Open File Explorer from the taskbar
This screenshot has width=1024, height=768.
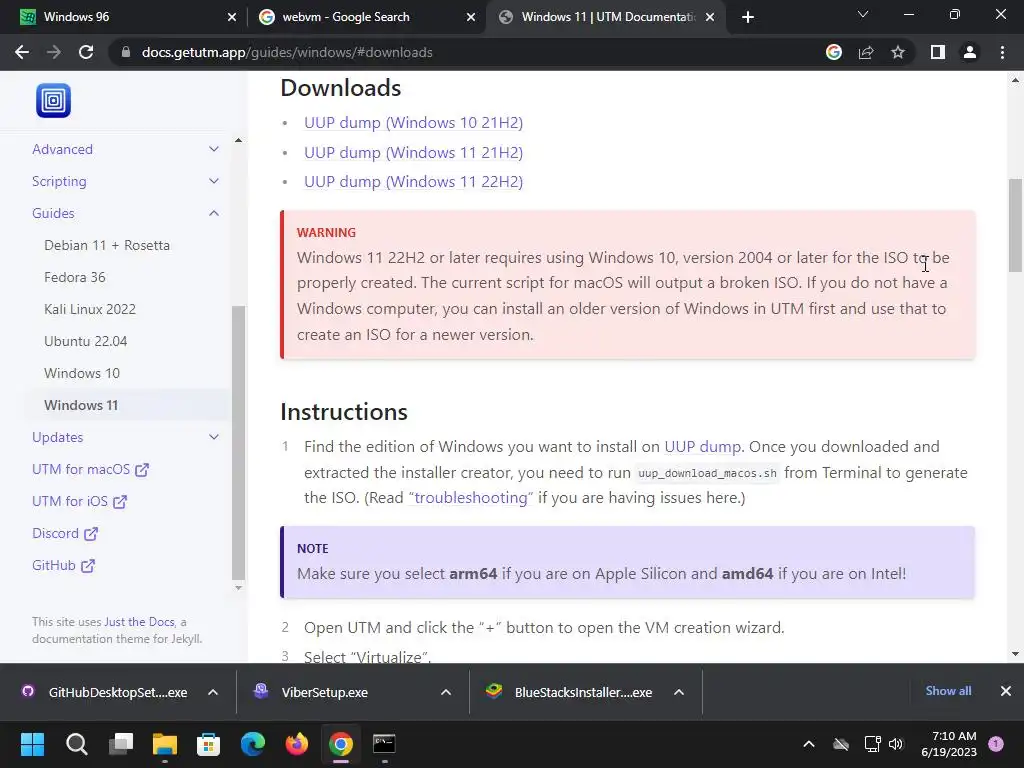click(x=165, y=743)
